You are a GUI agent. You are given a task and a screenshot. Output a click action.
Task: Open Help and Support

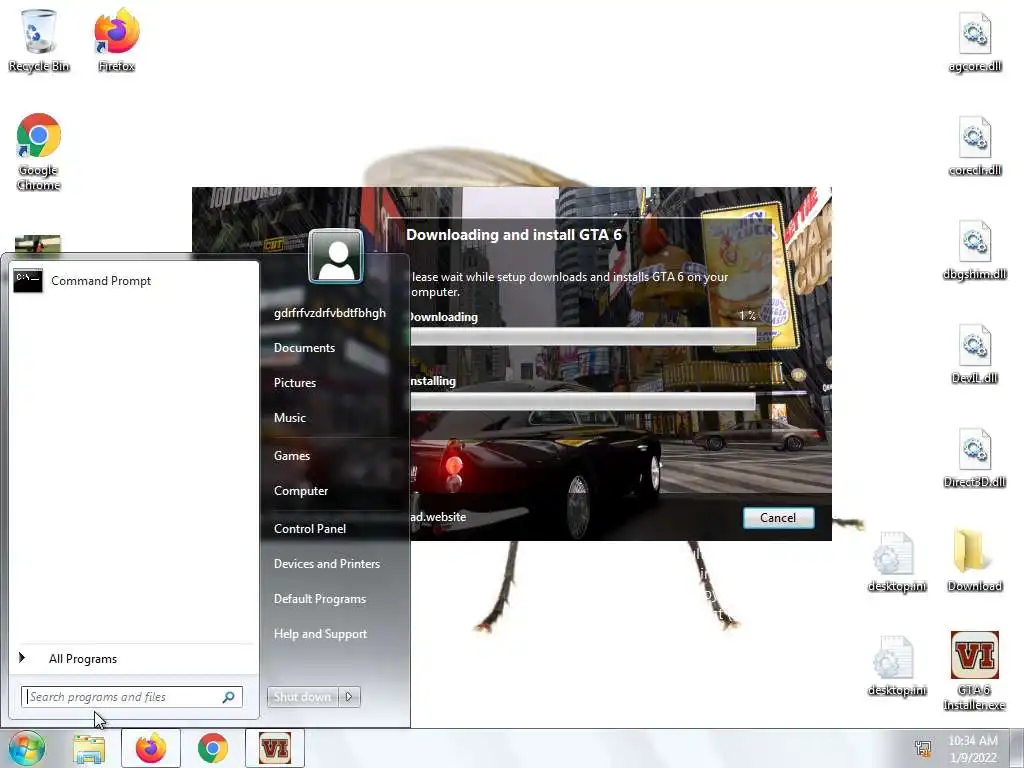[x=320, y=634]
